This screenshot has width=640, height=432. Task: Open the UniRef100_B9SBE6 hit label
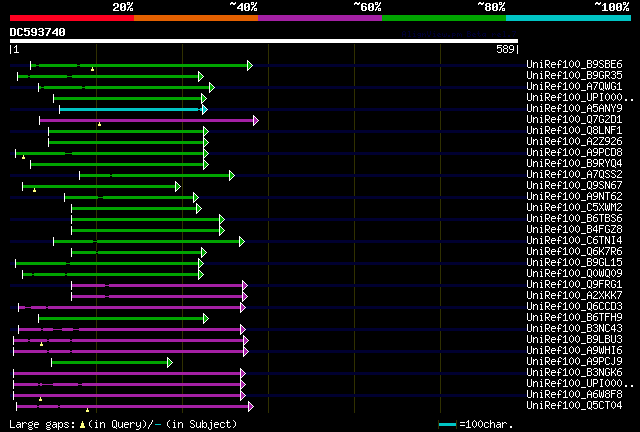[x=574, y=64]
